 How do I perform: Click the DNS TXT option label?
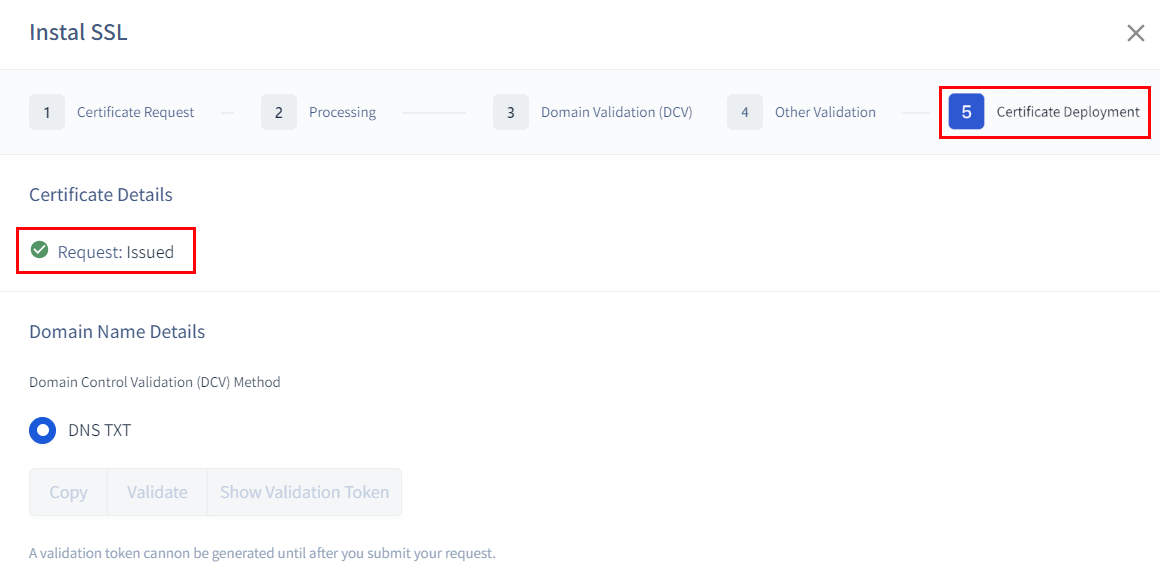[x=99, y=431]
